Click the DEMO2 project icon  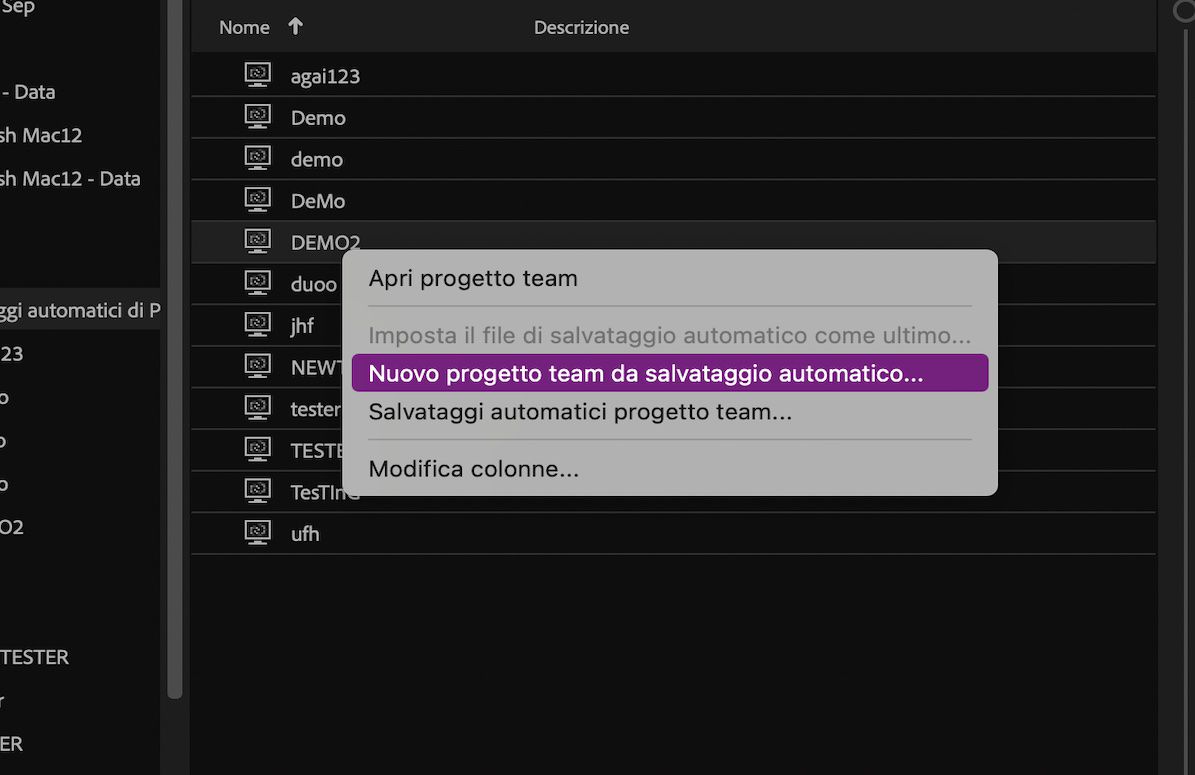(257, 241)
